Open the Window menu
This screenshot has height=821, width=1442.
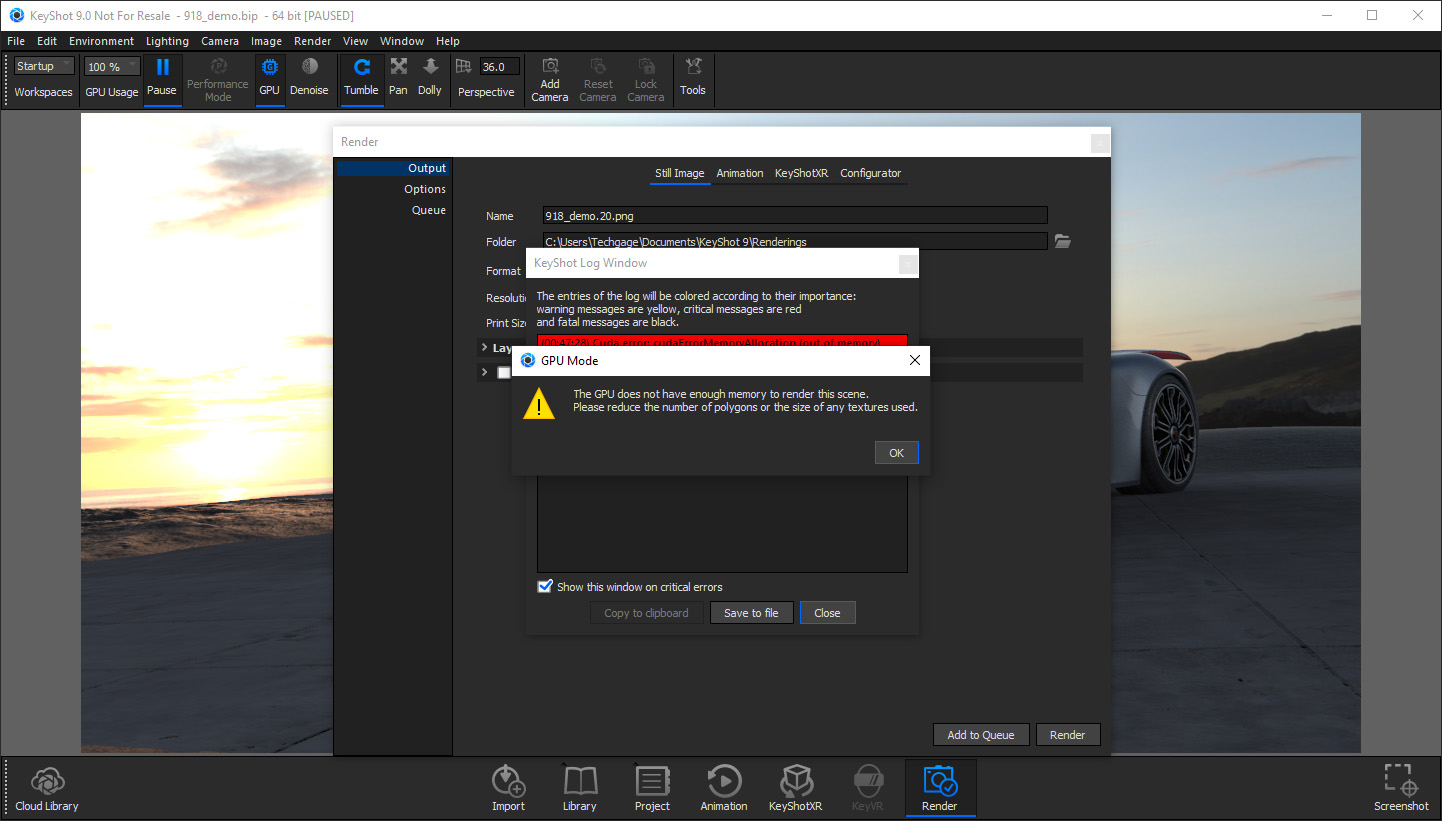point(402,41)
